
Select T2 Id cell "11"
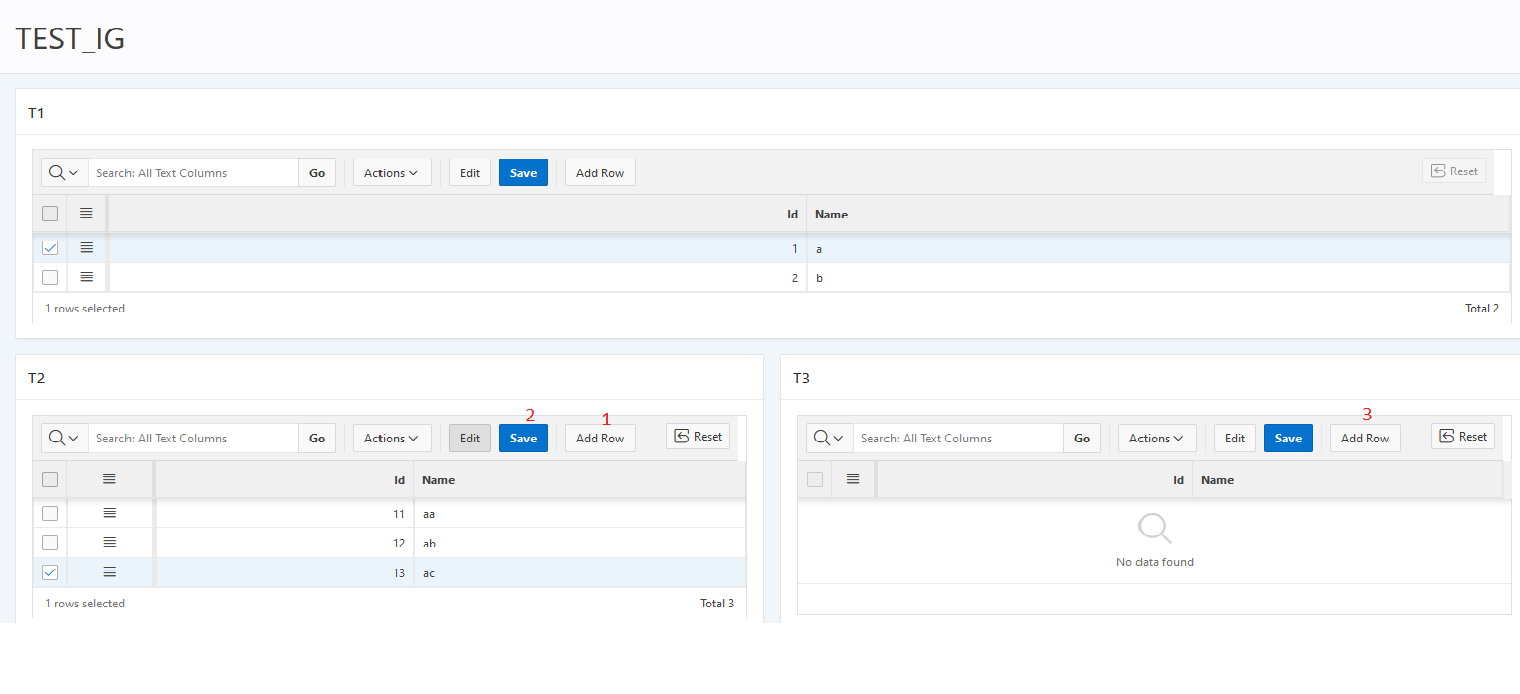coord(283,513)
